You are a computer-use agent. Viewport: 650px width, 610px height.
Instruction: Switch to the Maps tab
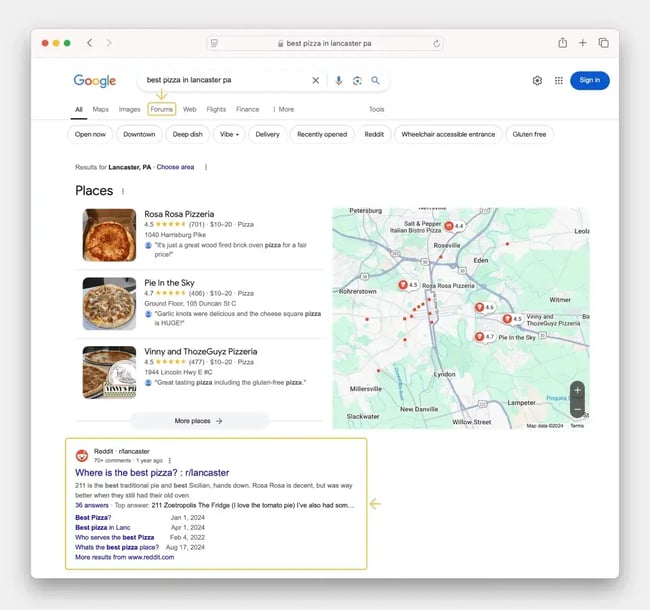point(100,109)
